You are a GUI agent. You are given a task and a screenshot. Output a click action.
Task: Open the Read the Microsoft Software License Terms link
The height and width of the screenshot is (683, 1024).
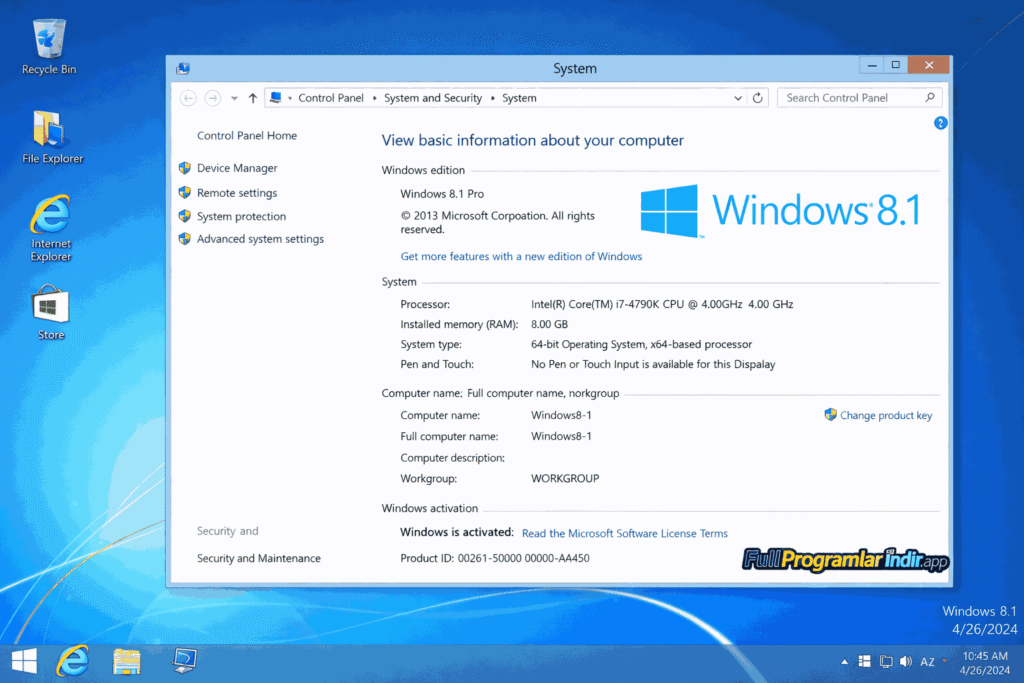click(x=624, y=533)
